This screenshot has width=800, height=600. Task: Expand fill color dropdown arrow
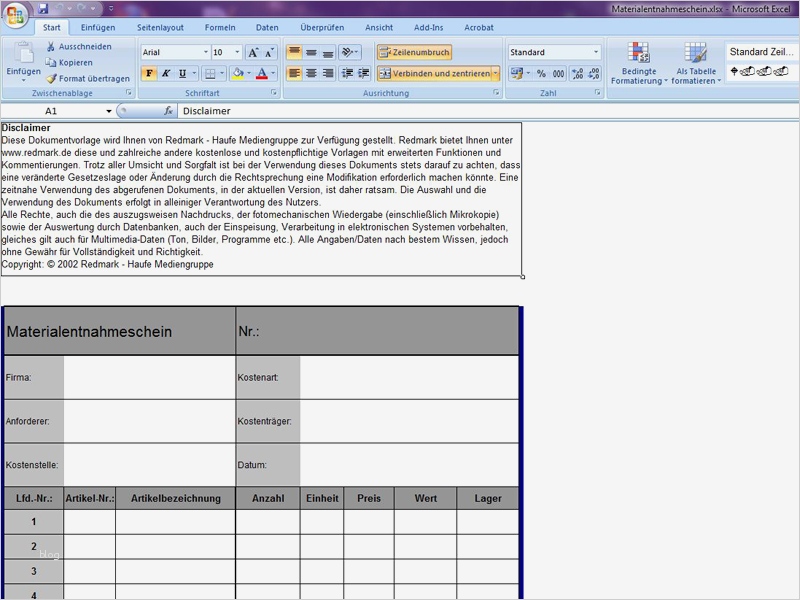pyautogui.click(x=249, y=73)
